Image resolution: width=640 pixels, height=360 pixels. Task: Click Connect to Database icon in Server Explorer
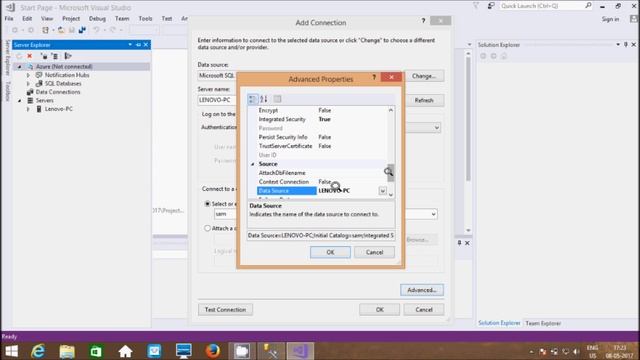(x=44, y=56)
